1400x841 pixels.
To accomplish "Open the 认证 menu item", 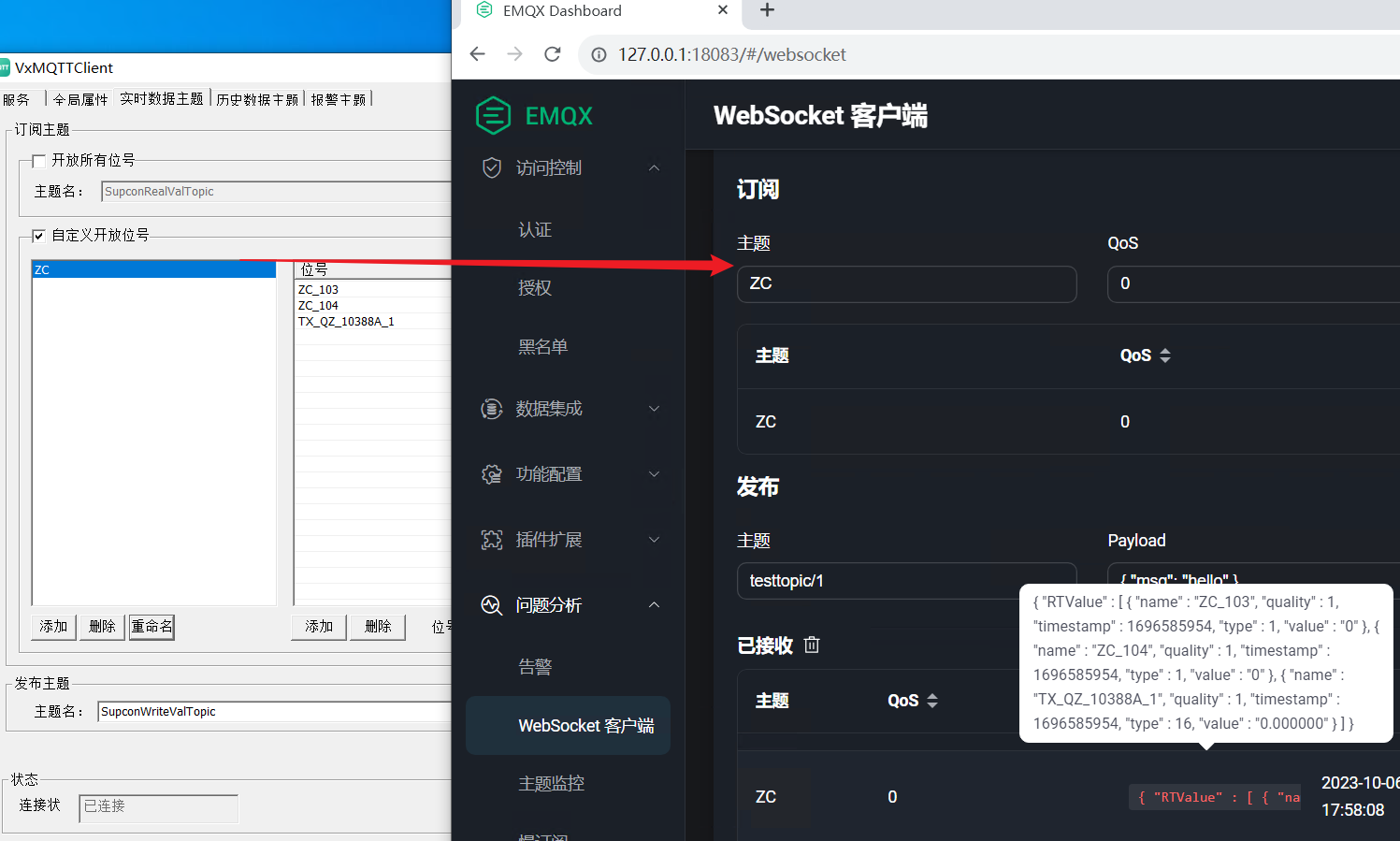I will tap(535, 230).
